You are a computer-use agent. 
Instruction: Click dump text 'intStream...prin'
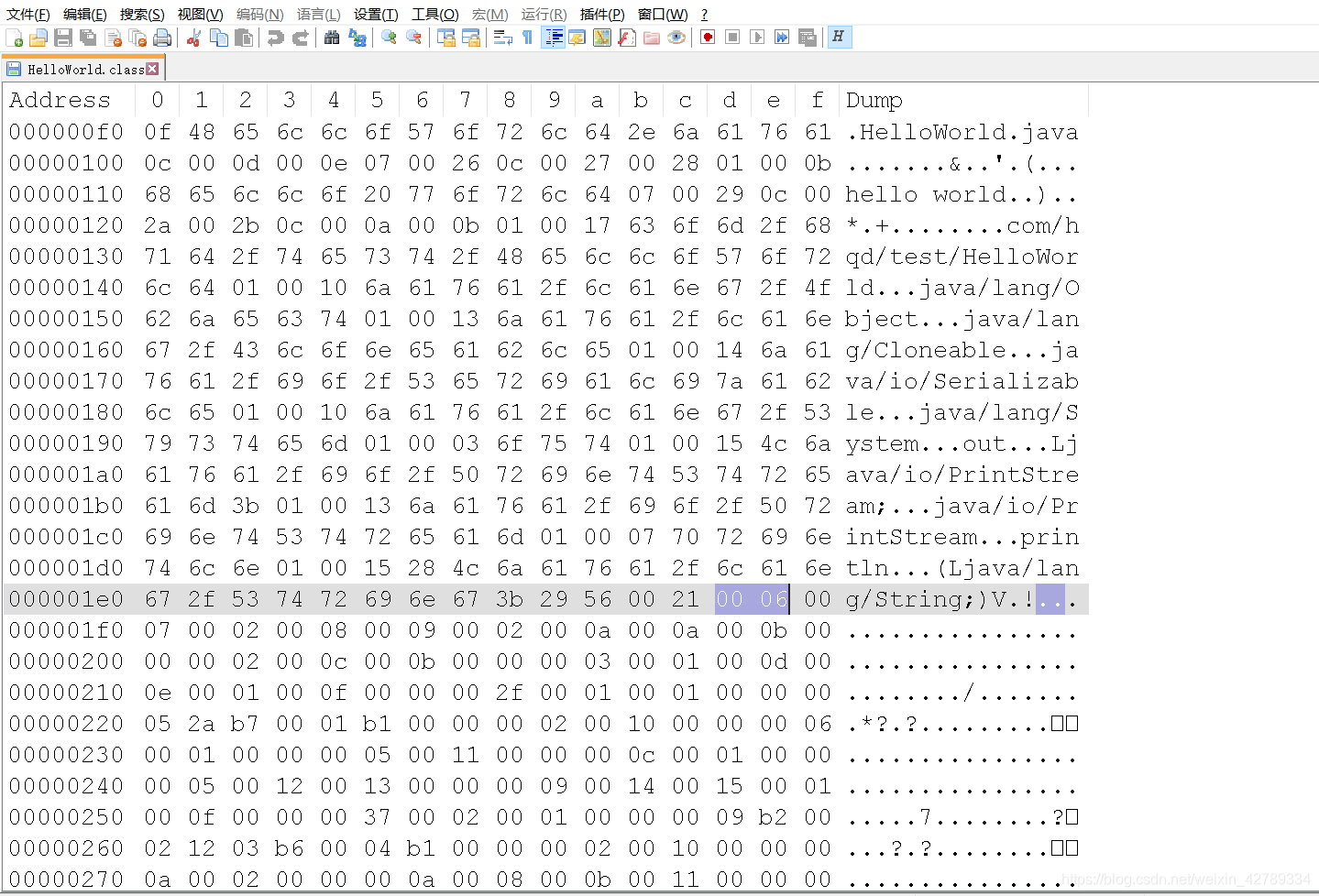pos(962,537)
